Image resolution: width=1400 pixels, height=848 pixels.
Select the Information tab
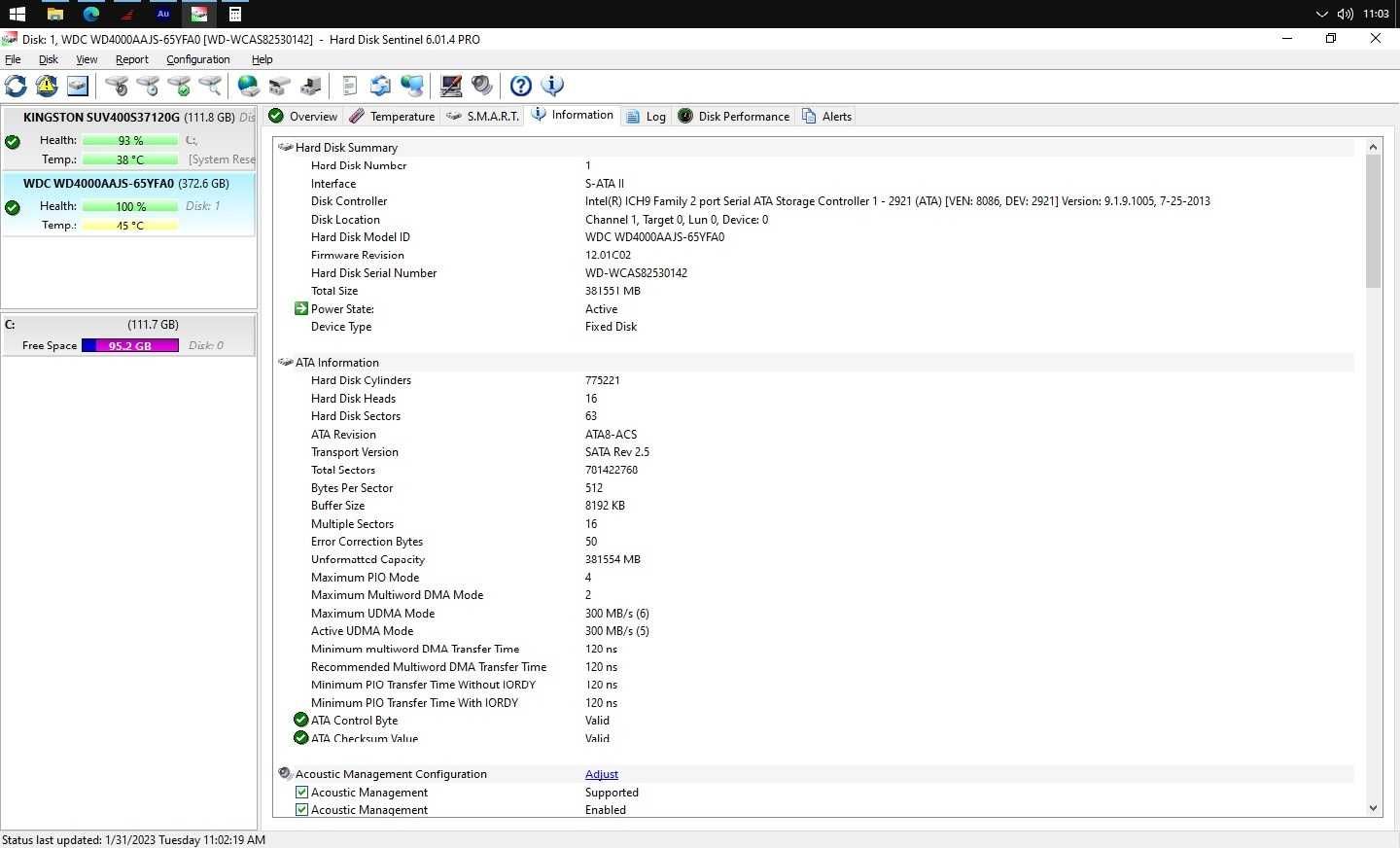[x=573, y=115]
